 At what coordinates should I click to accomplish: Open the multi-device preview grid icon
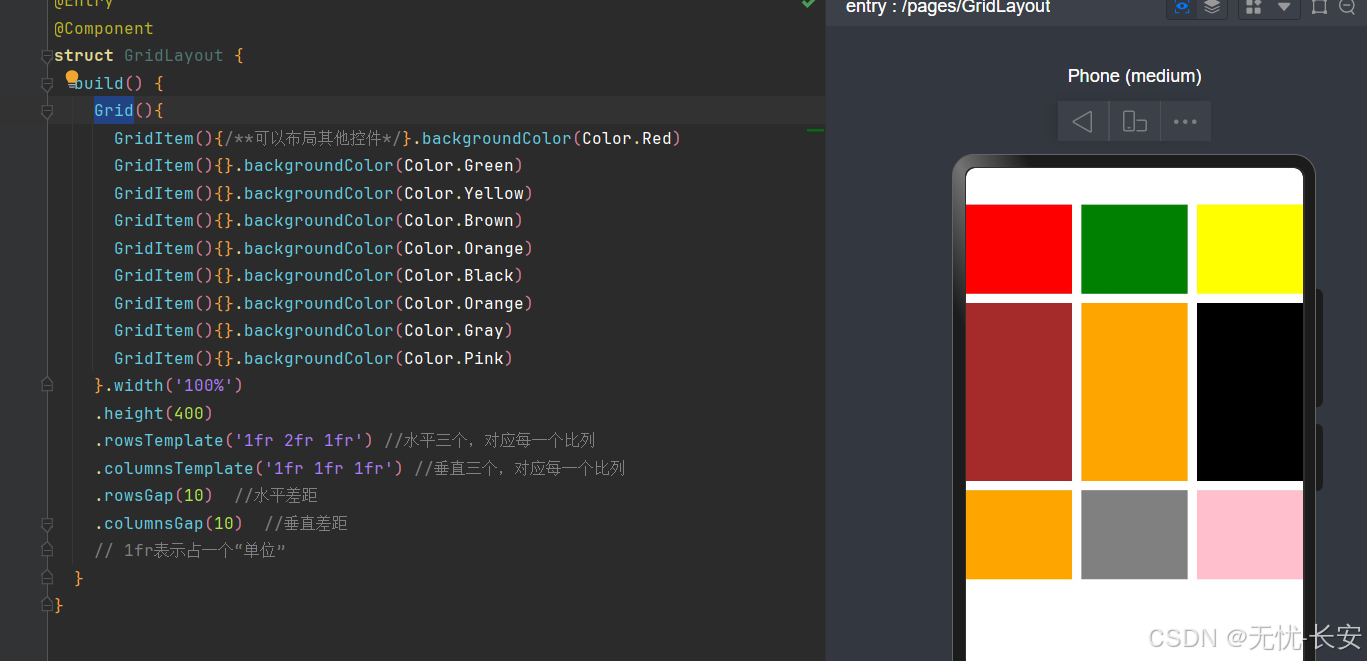1254,7
